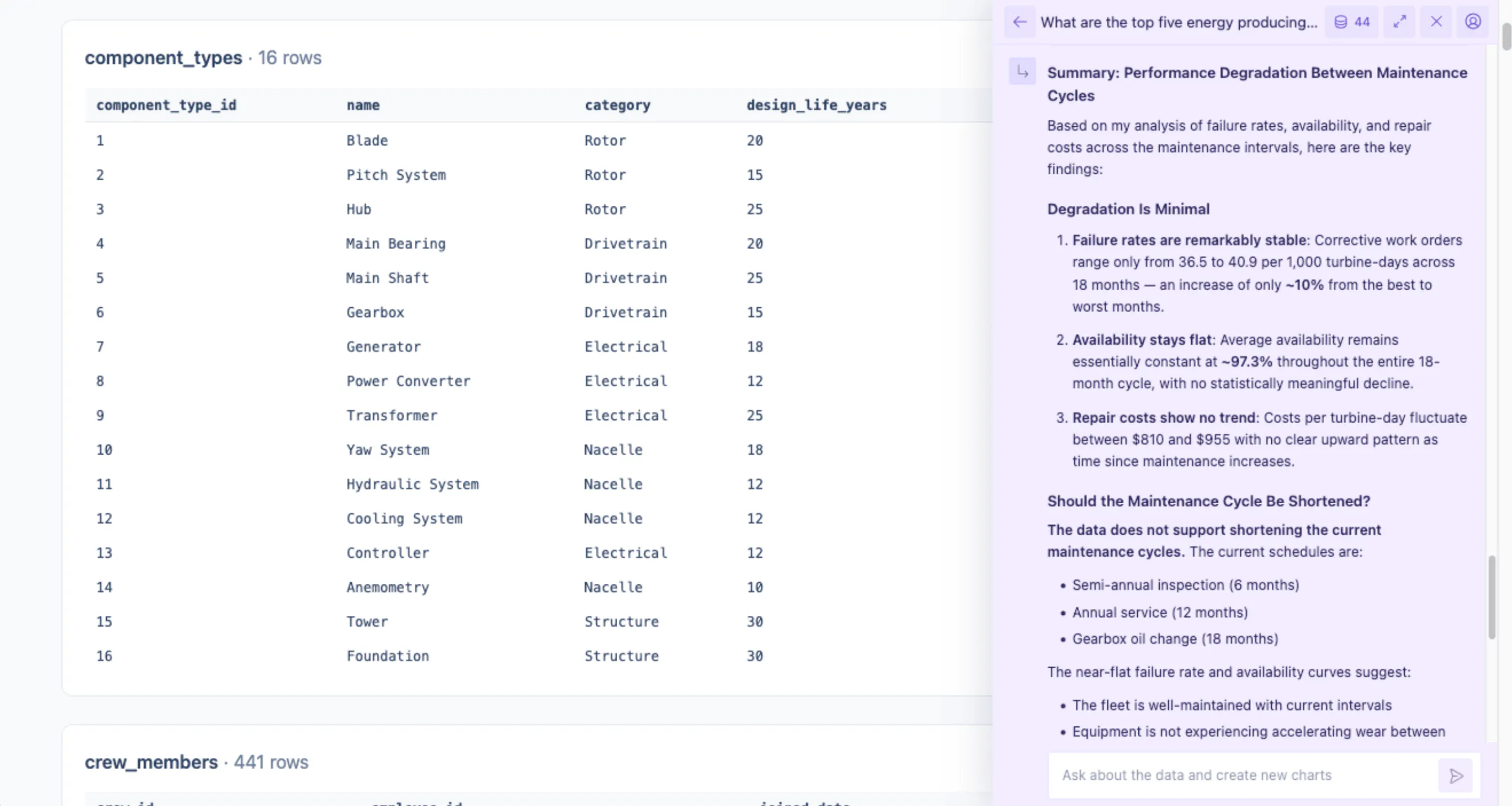Click 'Should the Maintenance Cycle Be Shortened?' heading

coord(1209,500)
